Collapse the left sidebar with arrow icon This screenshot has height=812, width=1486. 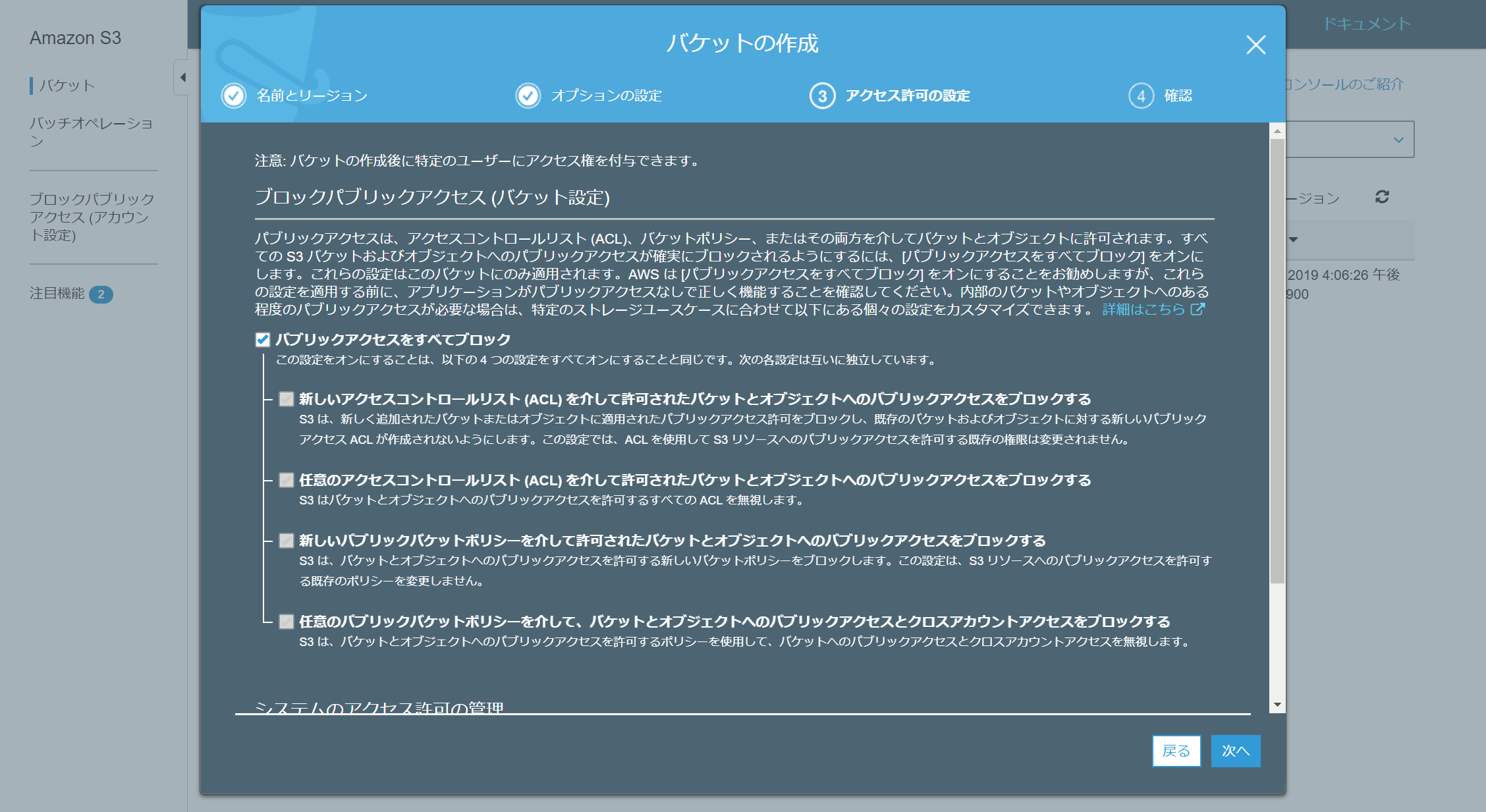click(182, 77)
